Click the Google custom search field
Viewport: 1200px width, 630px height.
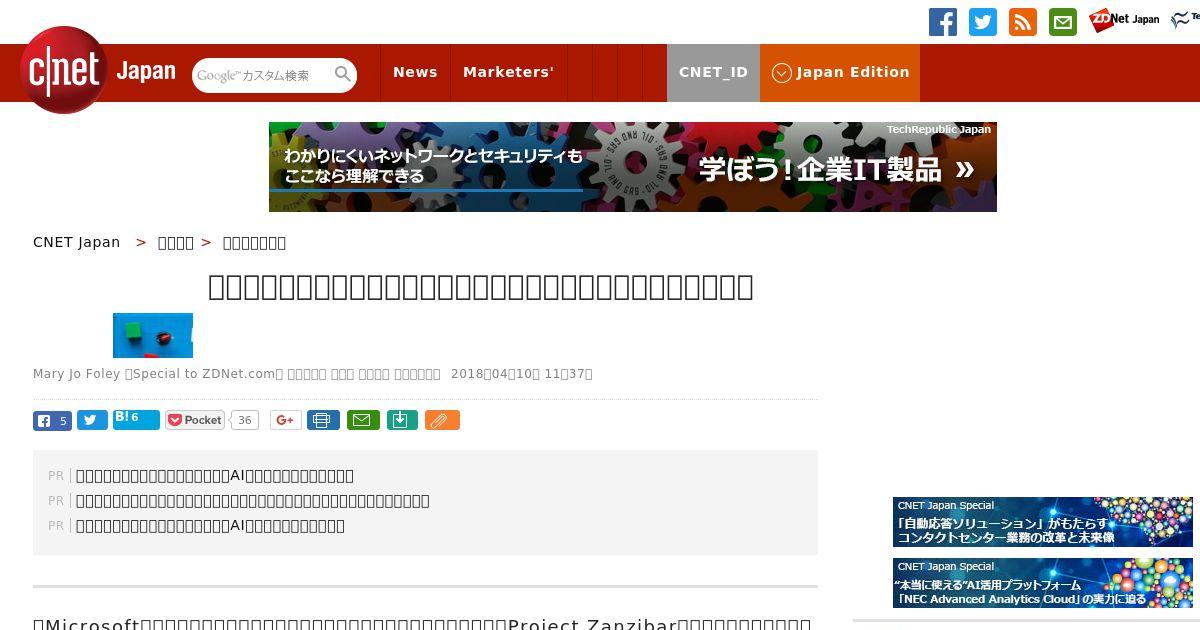point(263,75)
